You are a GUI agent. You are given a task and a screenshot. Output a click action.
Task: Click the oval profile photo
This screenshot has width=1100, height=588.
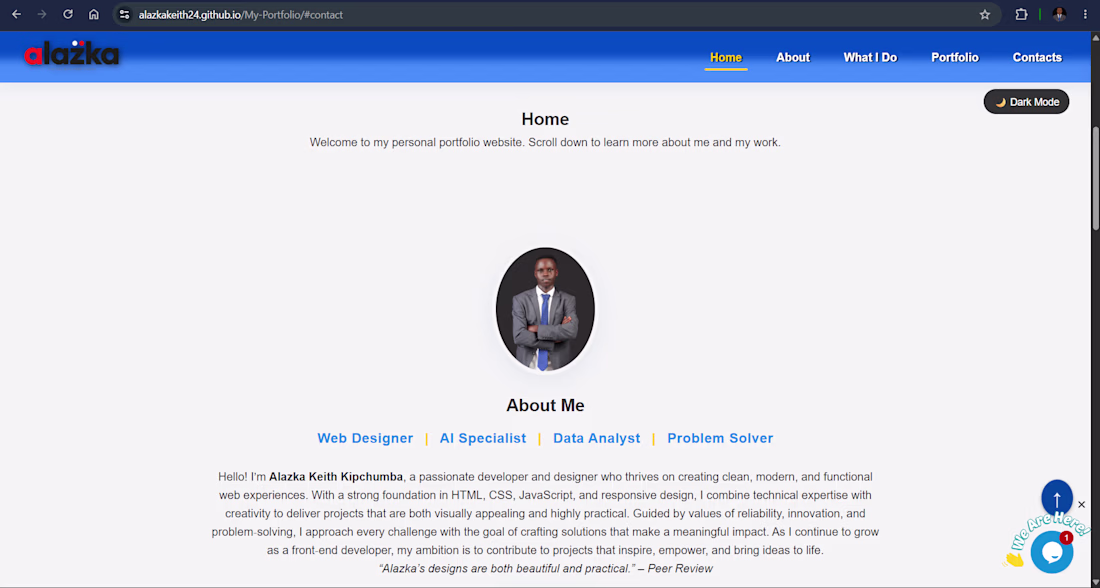(x=545, y=309)
